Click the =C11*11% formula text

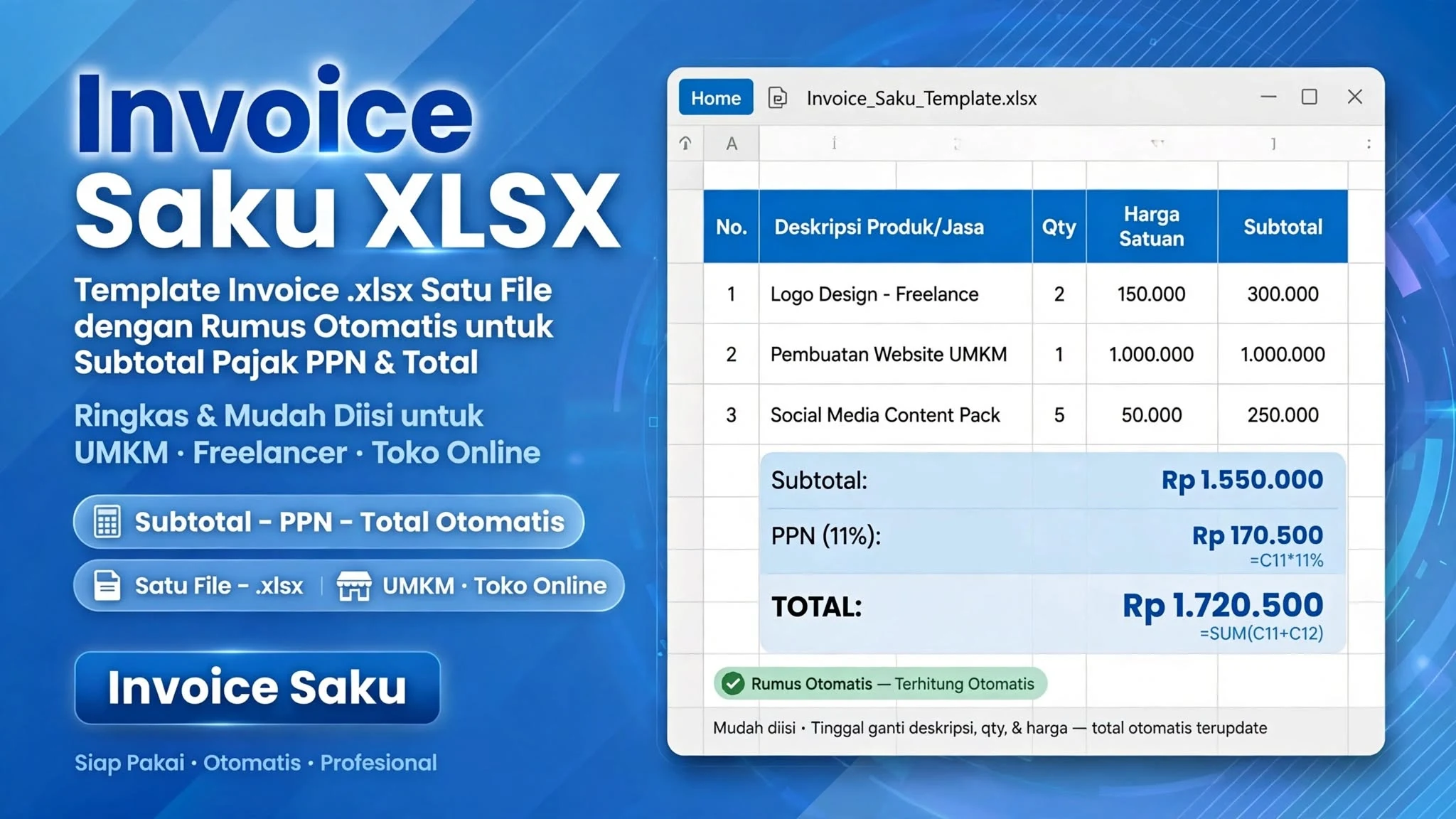pyautogui.click(x=1286, y=560)
